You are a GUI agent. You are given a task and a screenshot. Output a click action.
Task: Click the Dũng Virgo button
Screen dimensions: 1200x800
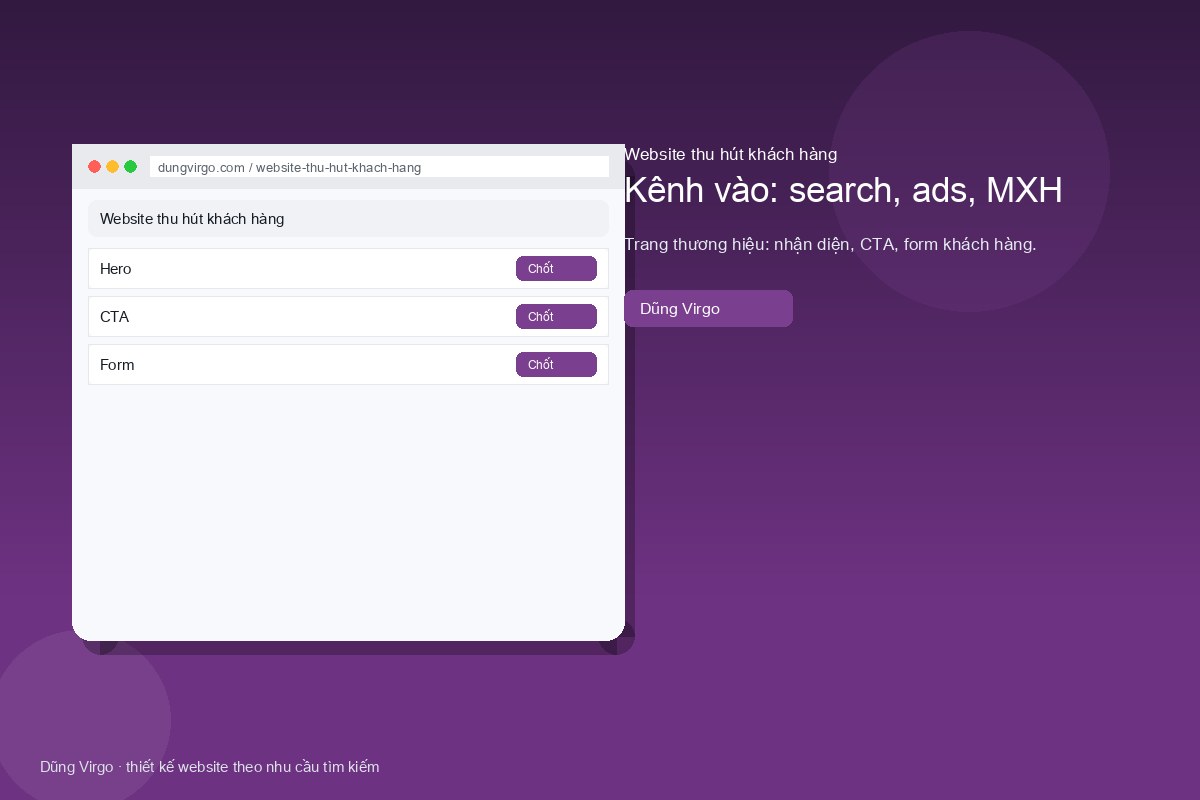coord(708,308)
